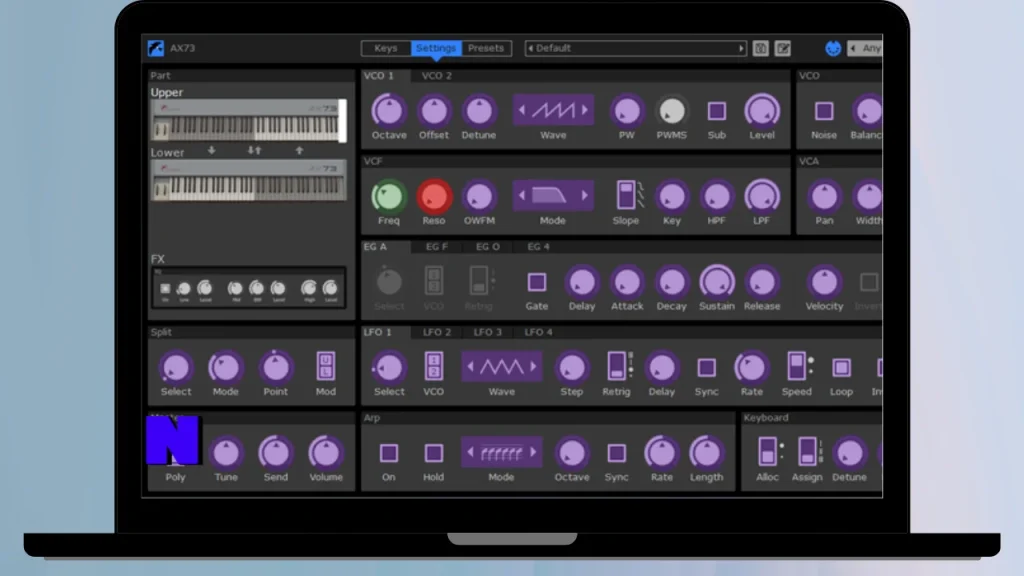Switch to the Presets tab

pos(486,48)
